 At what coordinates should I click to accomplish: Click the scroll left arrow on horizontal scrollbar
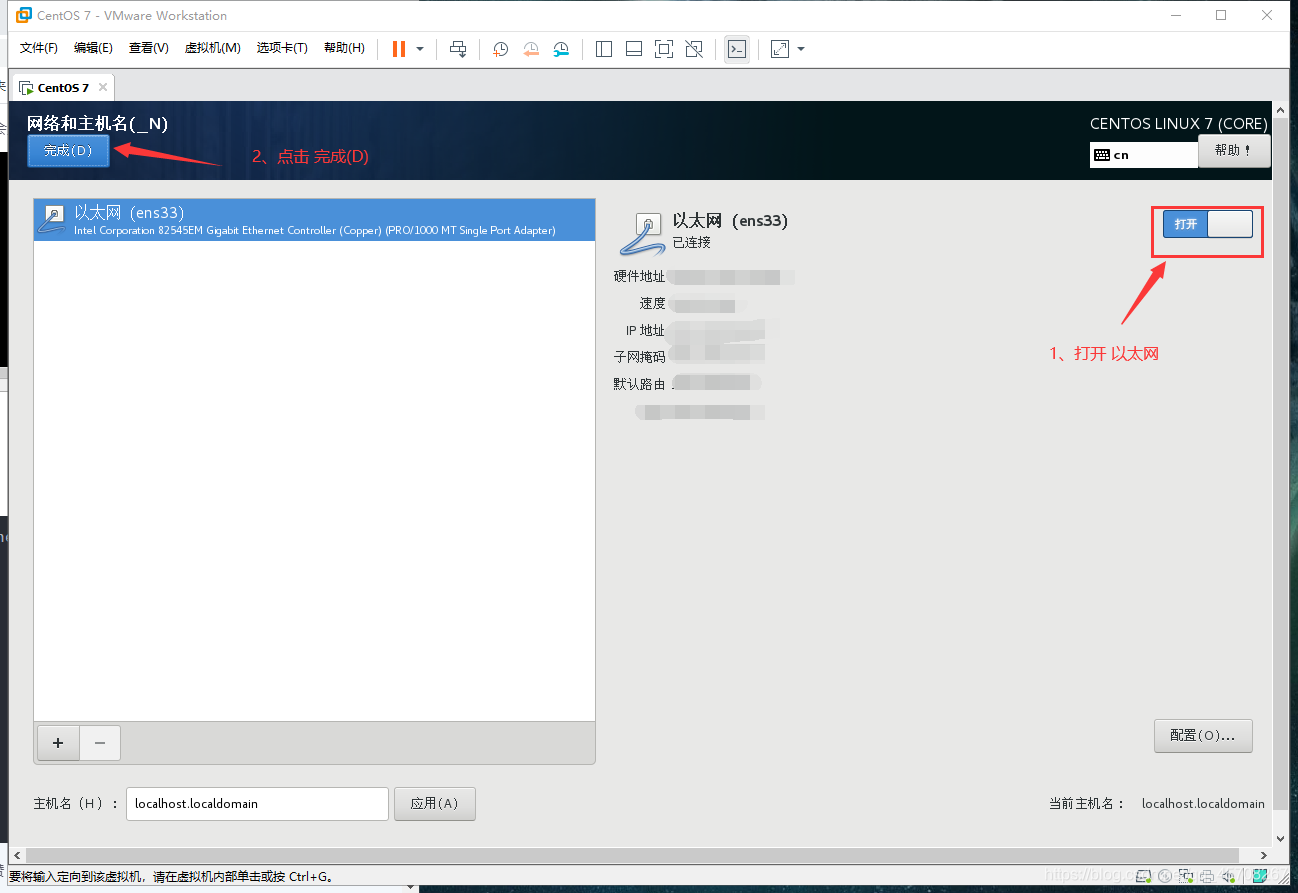click(x=15, y=856)
